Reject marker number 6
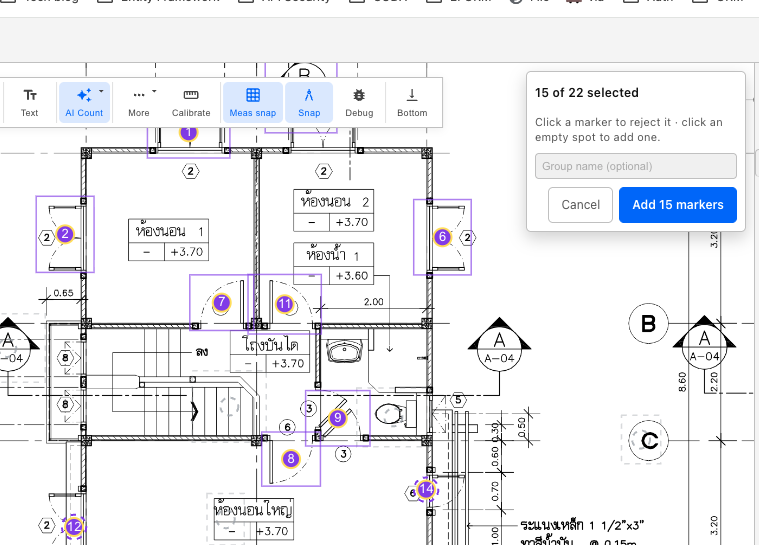 [x=442, y=237]
